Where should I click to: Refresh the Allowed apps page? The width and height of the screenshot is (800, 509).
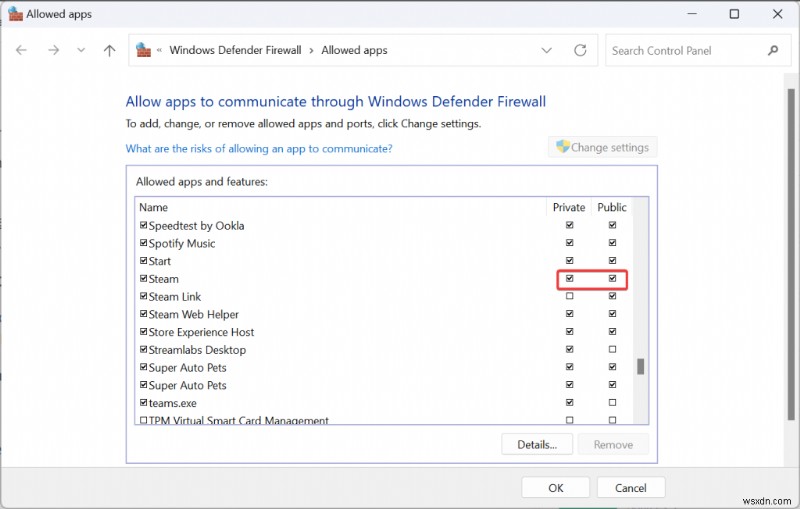click(x=580, y=50)
